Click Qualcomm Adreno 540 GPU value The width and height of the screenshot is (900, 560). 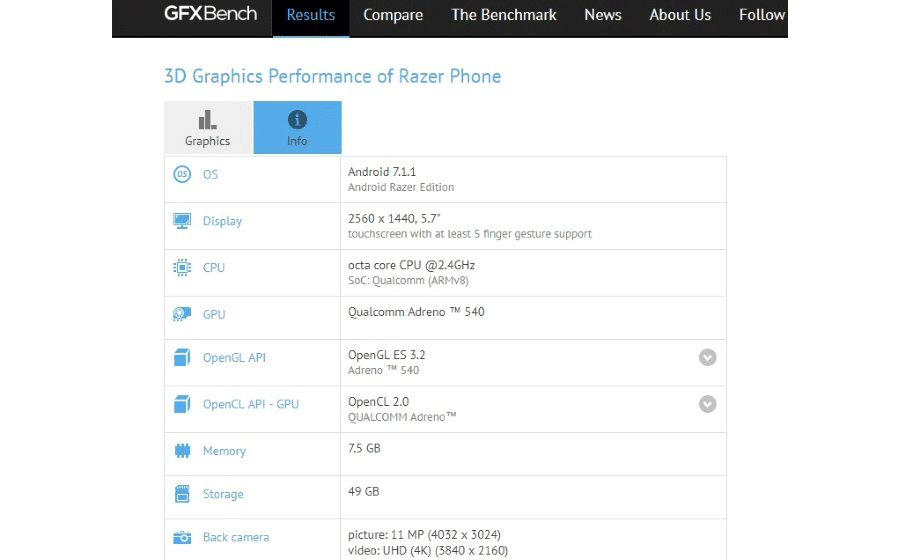pyautogui.click(x=416, y=312)
